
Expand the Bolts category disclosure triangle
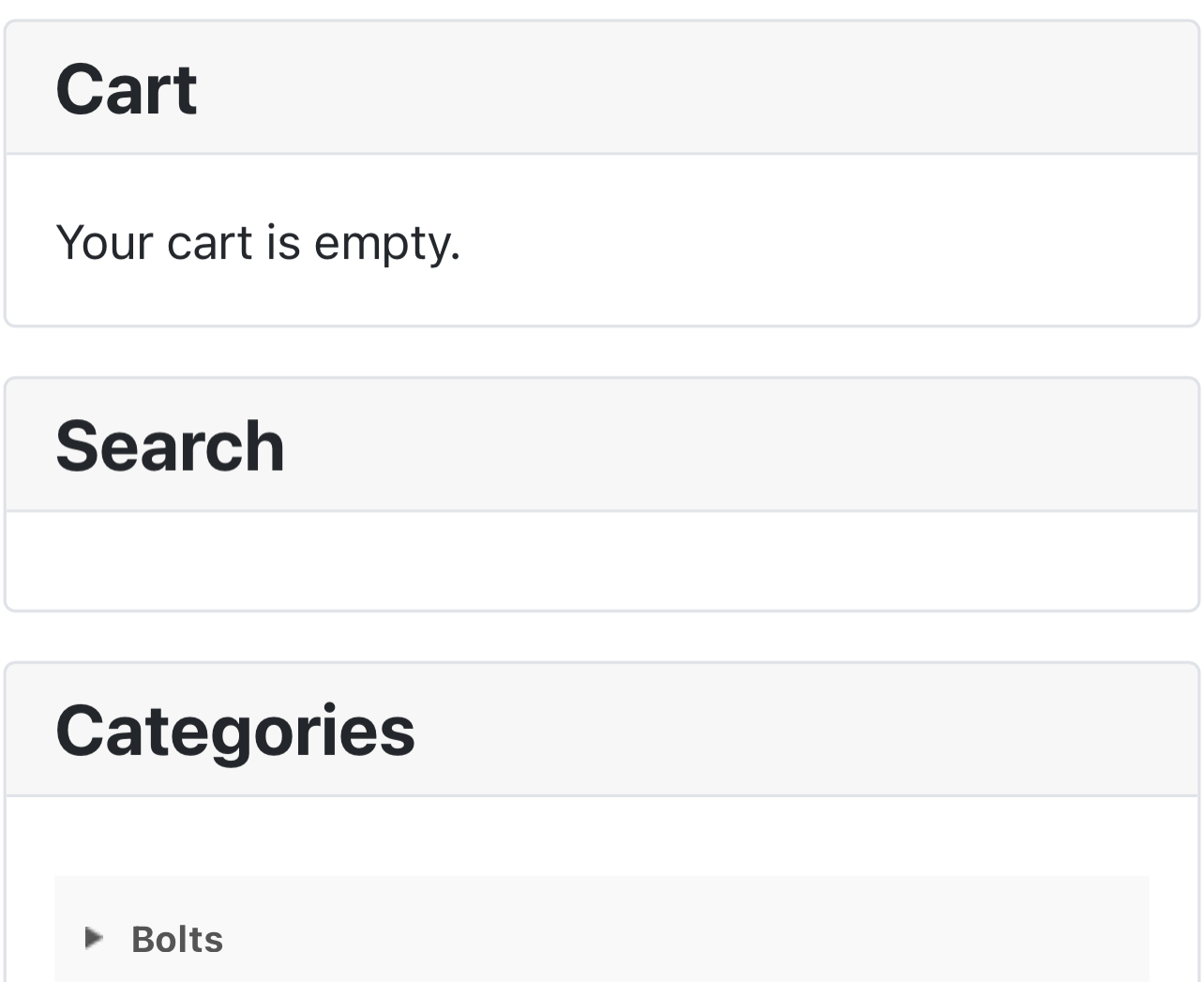(93, 938)
